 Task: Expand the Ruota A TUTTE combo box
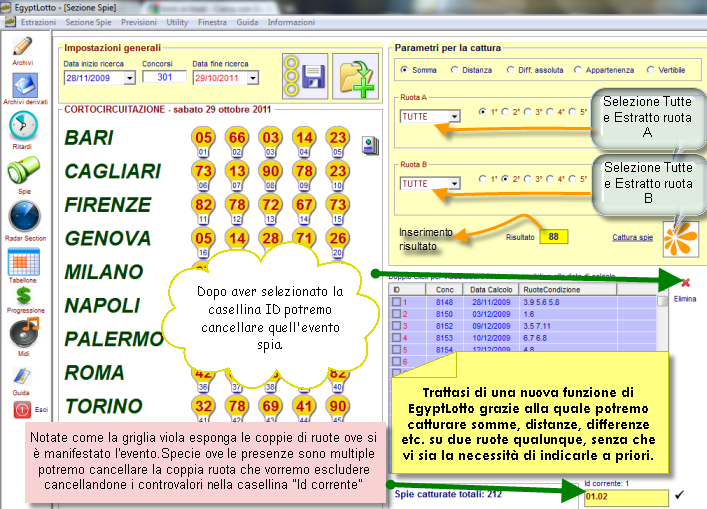(454, 116)
